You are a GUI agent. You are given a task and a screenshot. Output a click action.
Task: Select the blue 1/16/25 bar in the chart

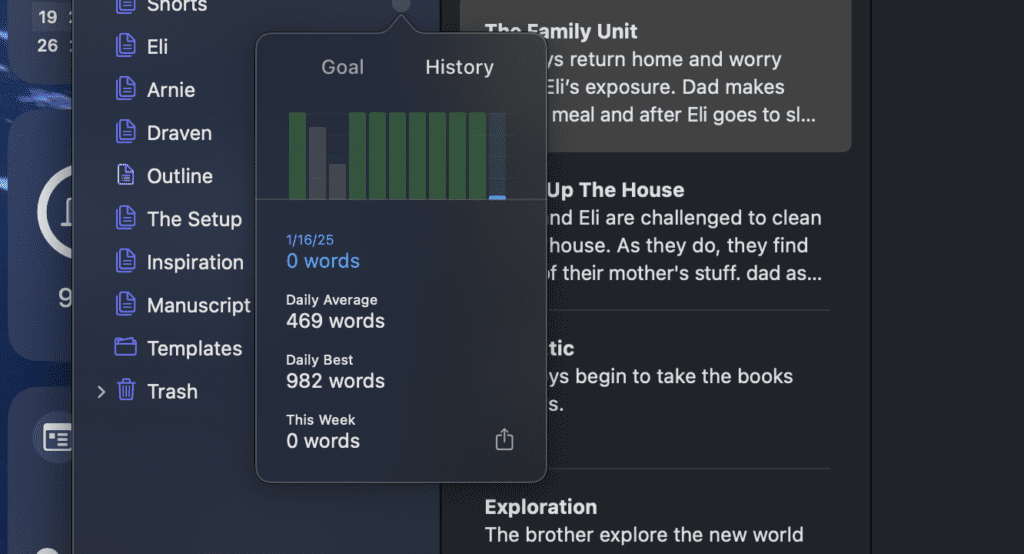coord(498,156)
